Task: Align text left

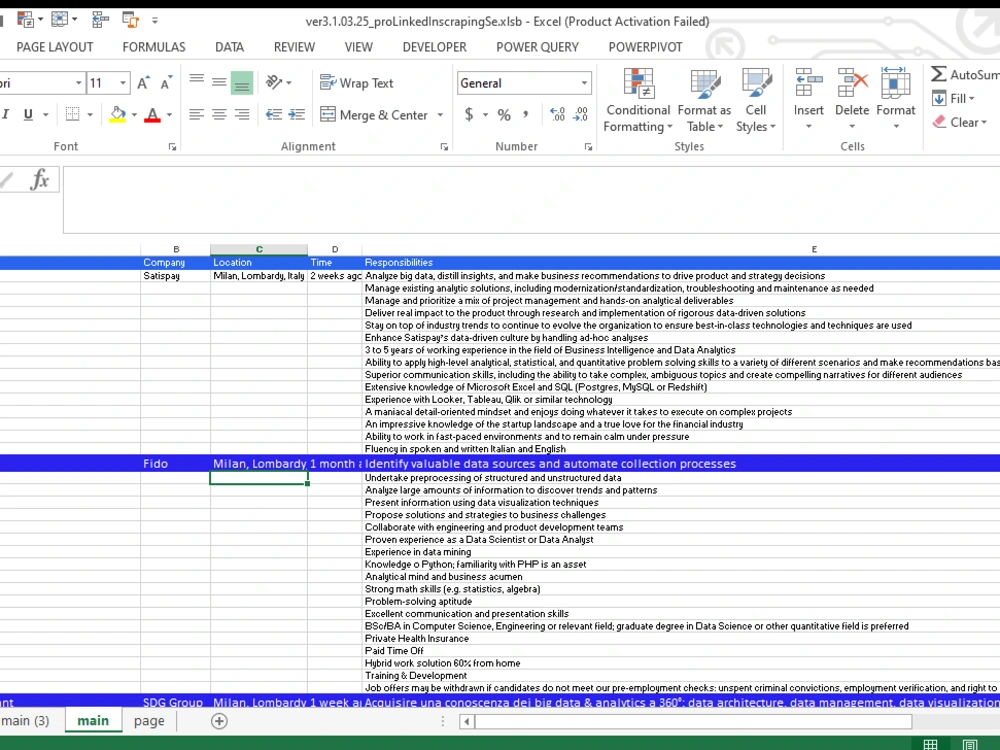Action: [x=196, y=115]
